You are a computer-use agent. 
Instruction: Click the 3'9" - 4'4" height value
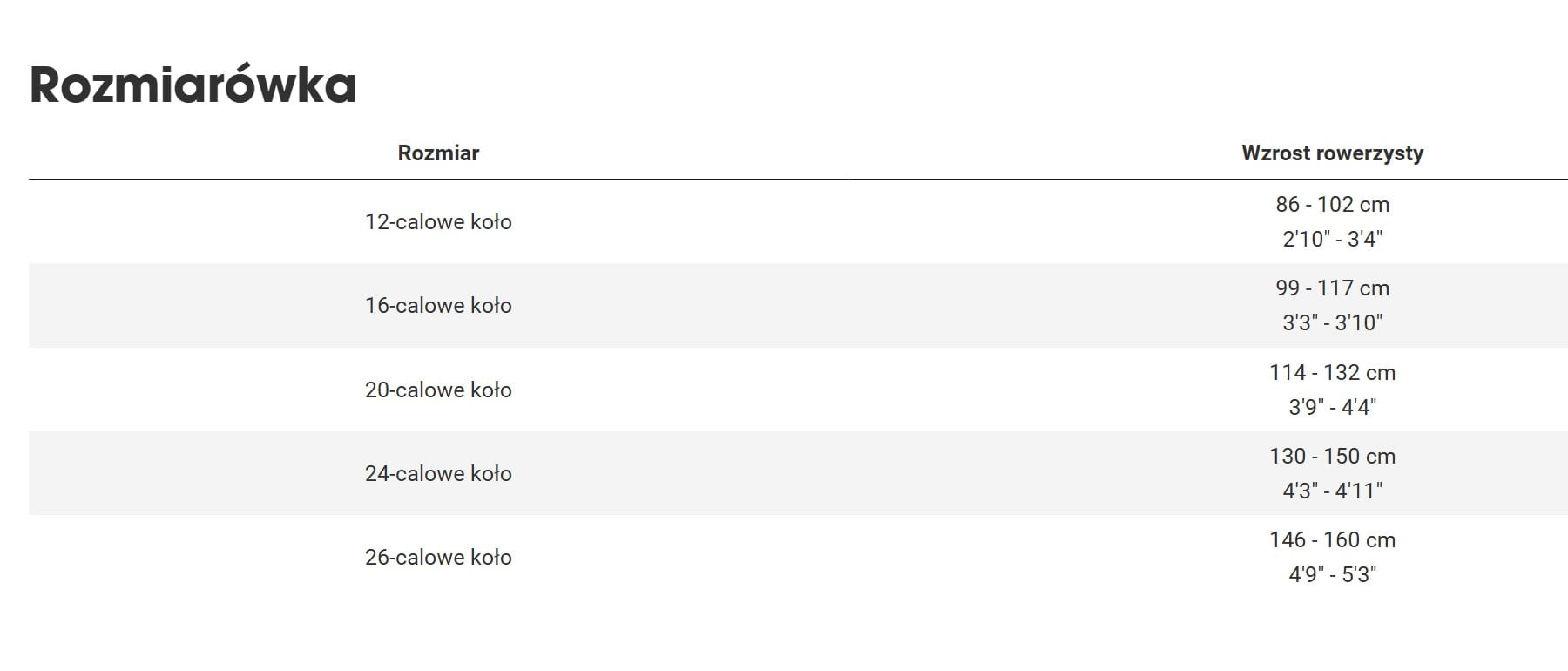pyautogui.click(x=1332, y=407)
